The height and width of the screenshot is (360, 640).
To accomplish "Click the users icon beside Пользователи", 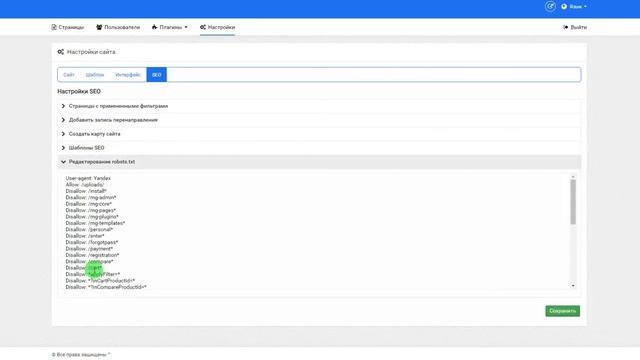I will point(99,27).
